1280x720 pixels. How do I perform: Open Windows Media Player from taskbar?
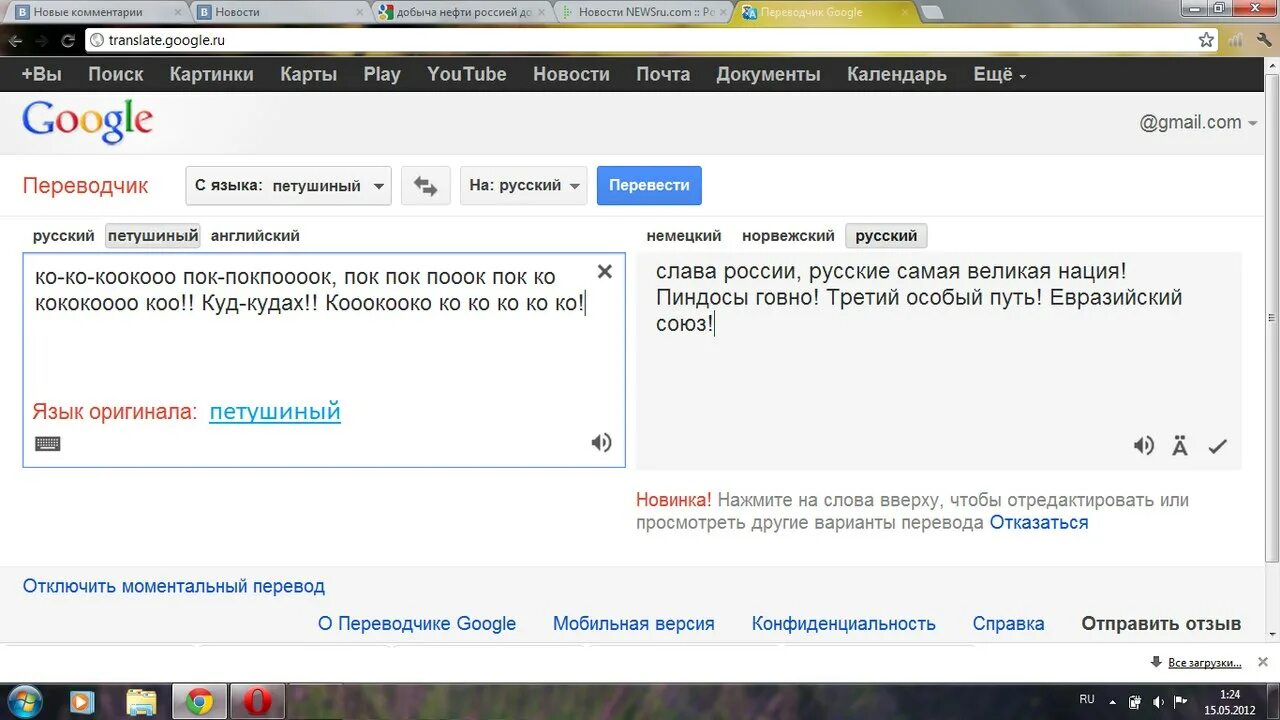point(82,702)
